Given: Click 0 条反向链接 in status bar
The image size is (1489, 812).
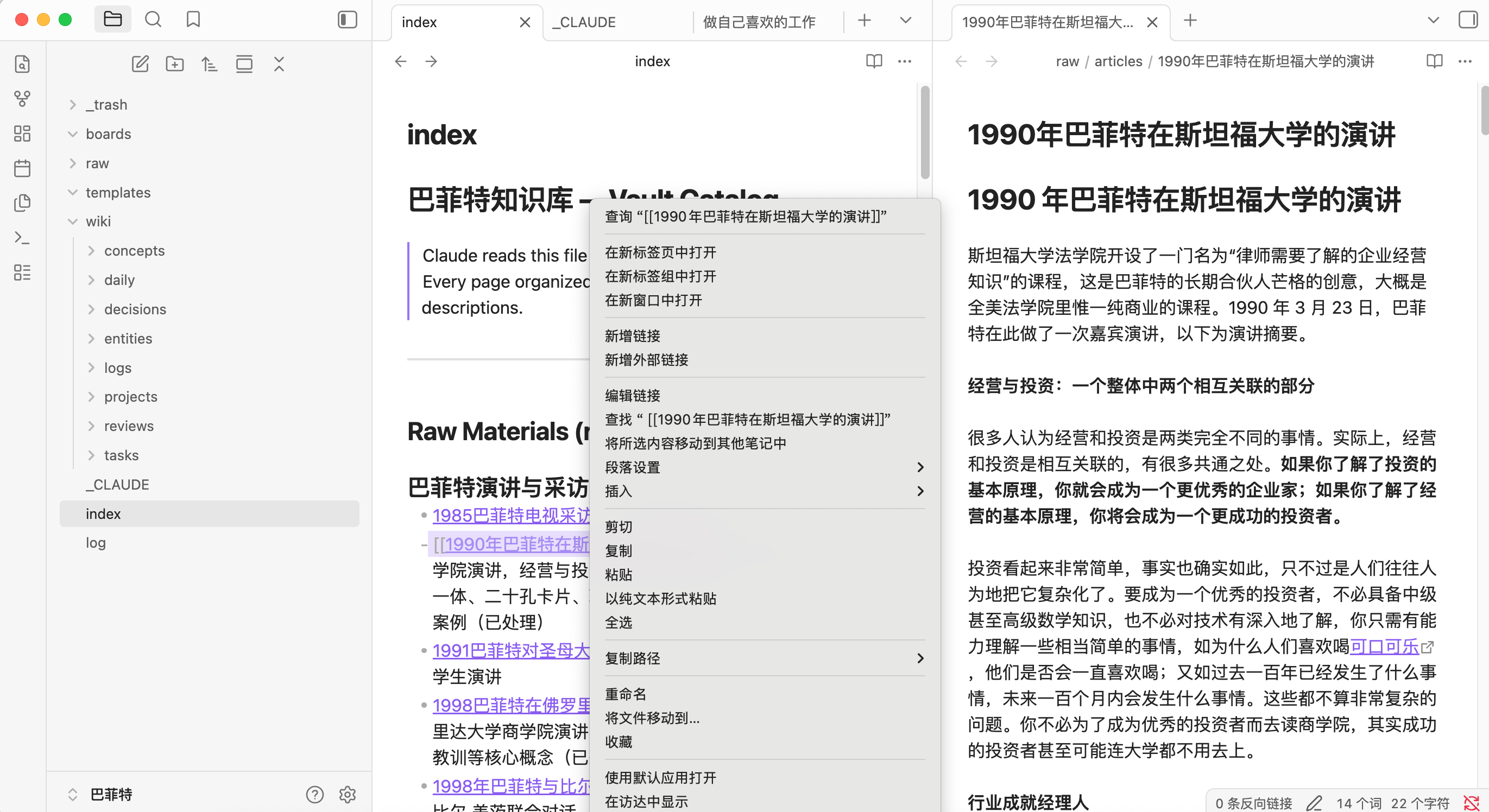Looking at the screenshot, I should [1253, 803].
